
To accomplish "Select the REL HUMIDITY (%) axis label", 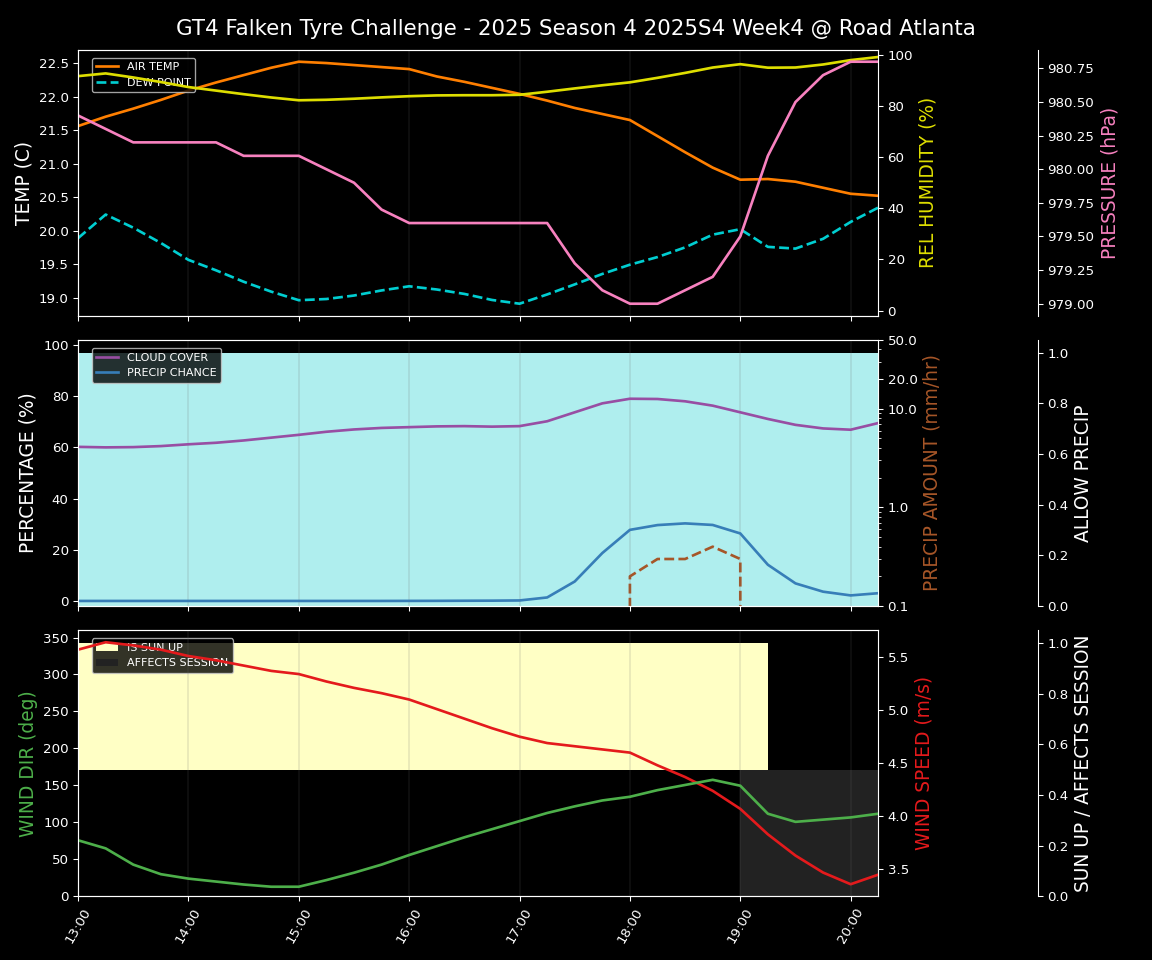I will [927, 183].
